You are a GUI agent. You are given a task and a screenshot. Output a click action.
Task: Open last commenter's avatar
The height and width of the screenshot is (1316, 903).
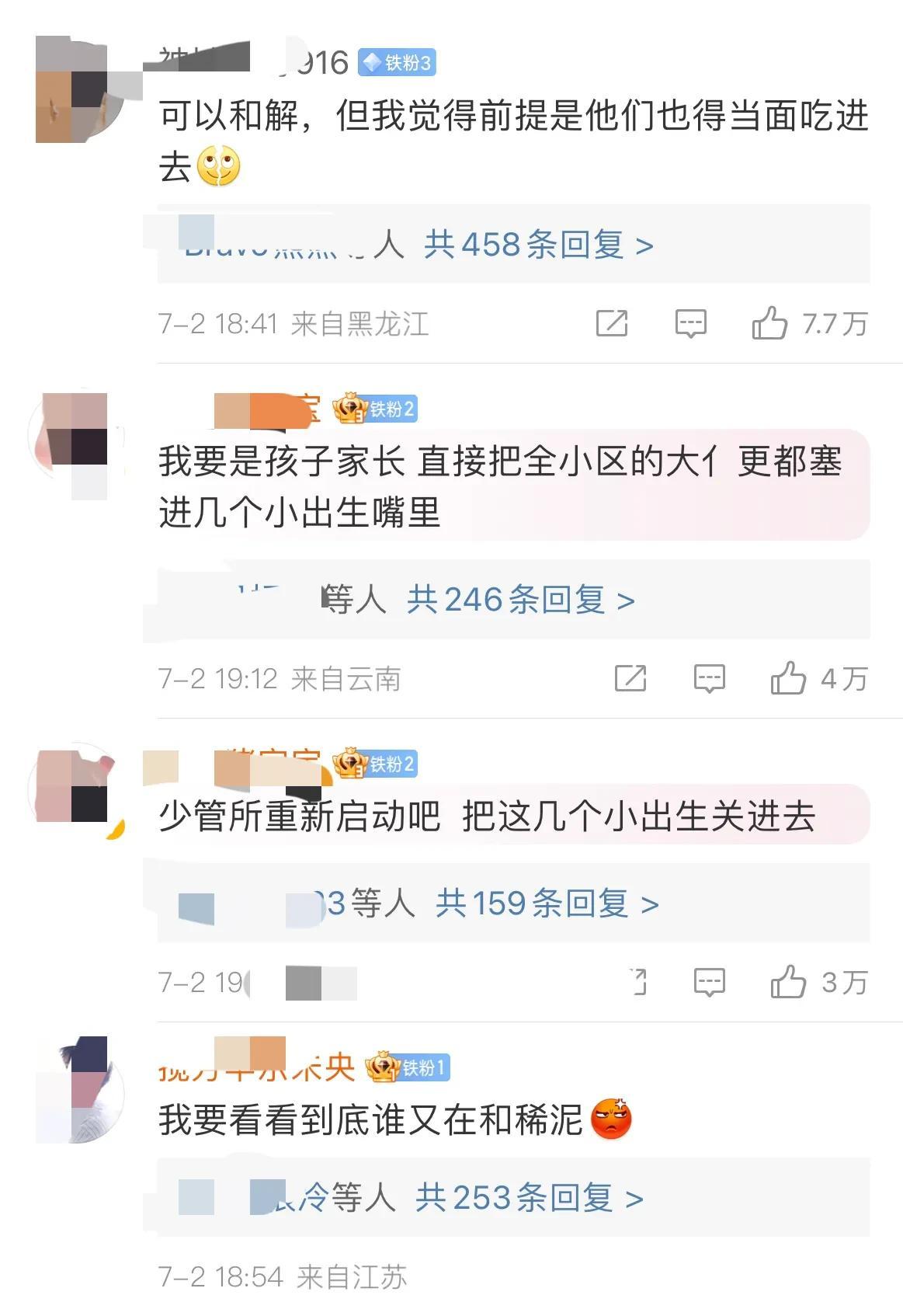(81, 1091)
